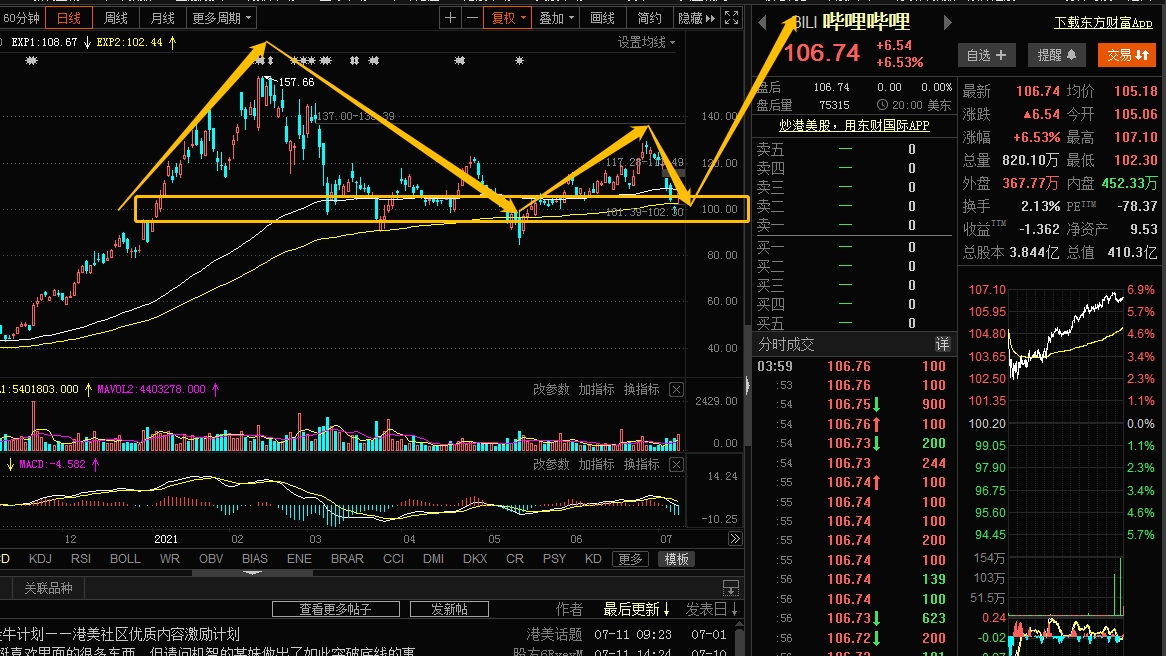Image resolution: width=1166 pixels, height=656 pixels.
Task: Click 查看更多帖子 button
Action: click(335, 609)
